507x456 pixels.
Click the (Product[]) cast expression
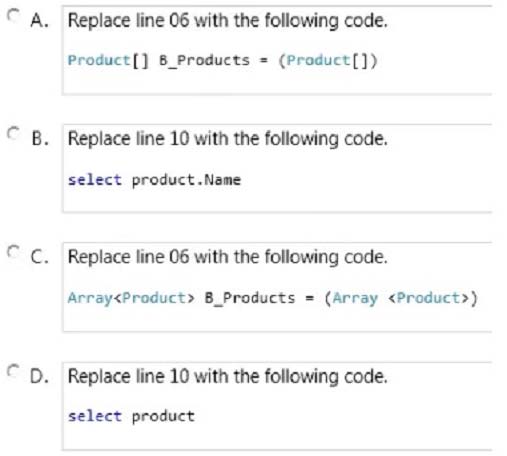coord(328,61)
